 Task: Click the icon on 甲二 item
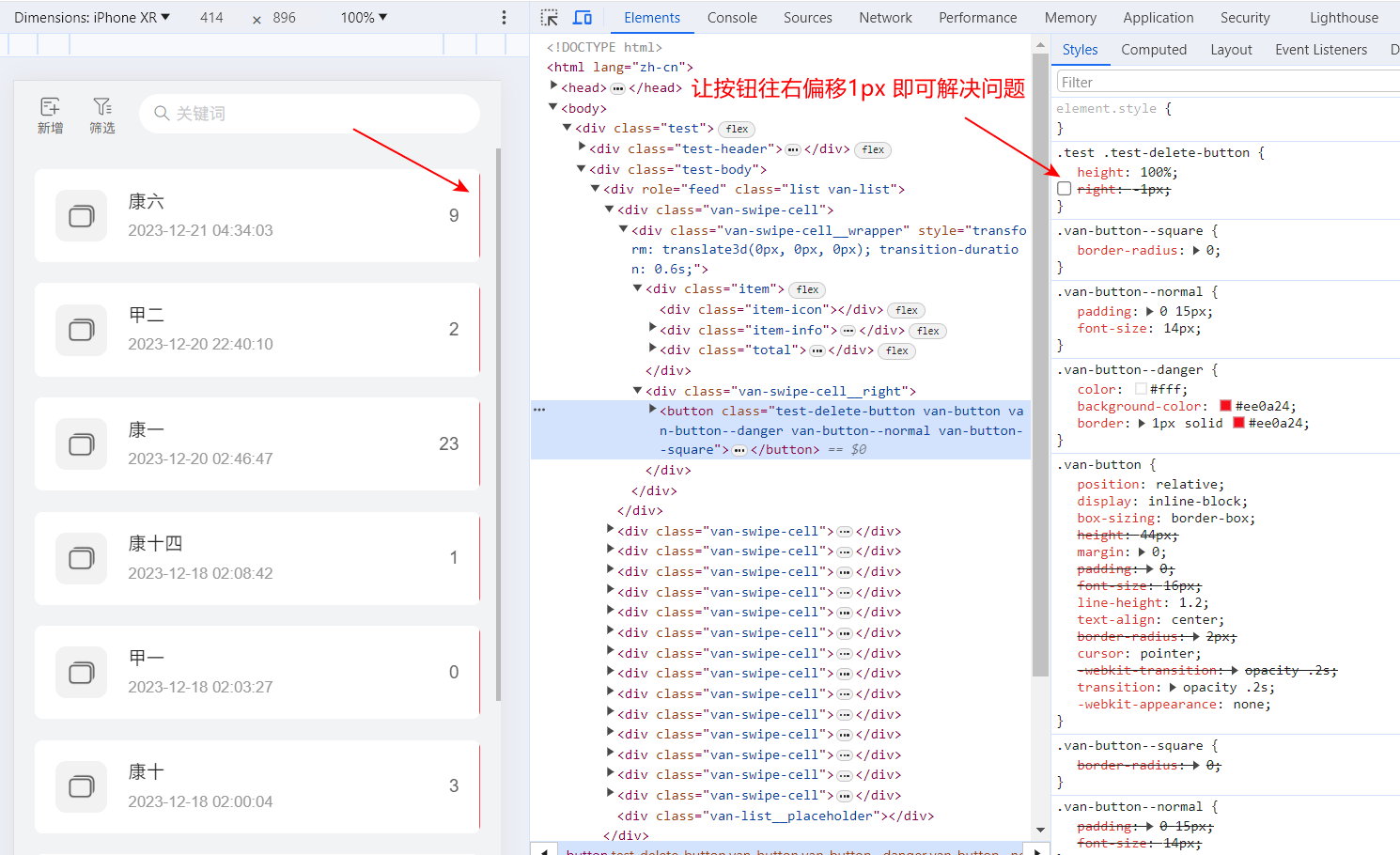pos(82,330)
